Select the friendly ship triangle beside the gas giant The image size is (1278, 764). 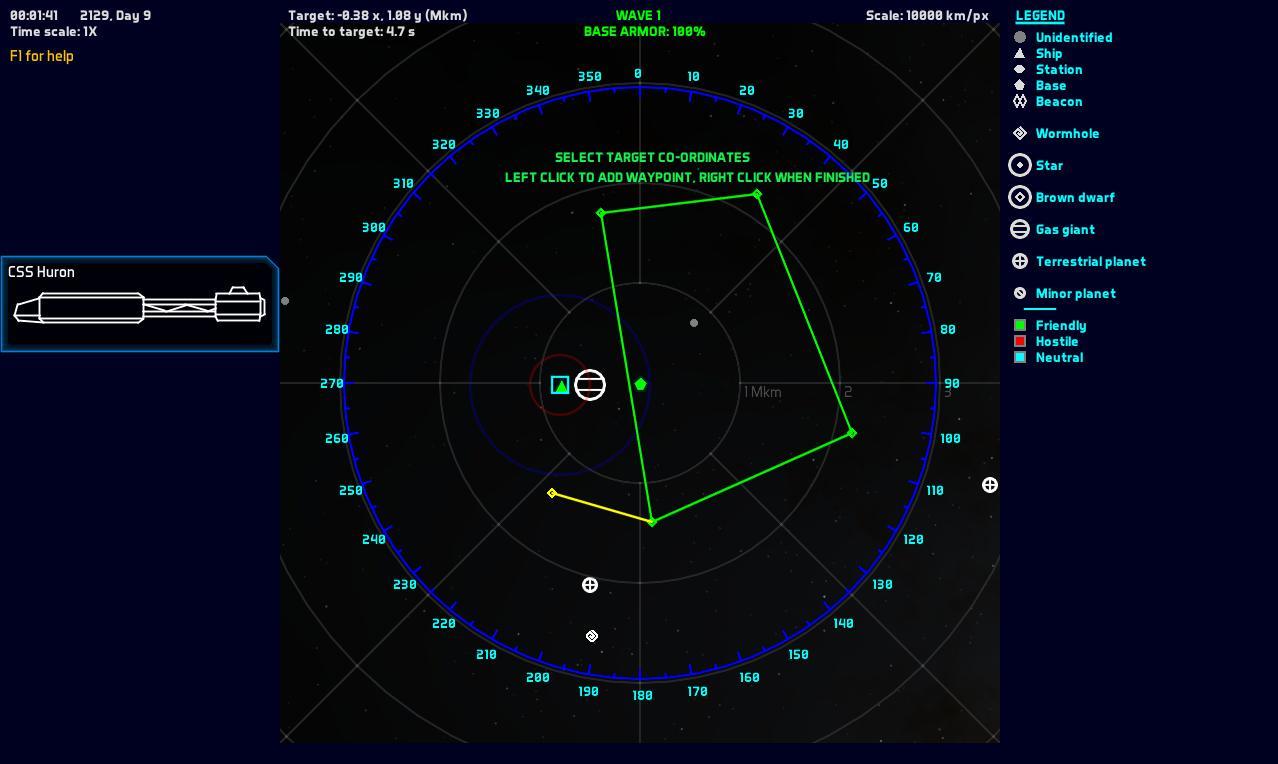[x=560, y=385]
